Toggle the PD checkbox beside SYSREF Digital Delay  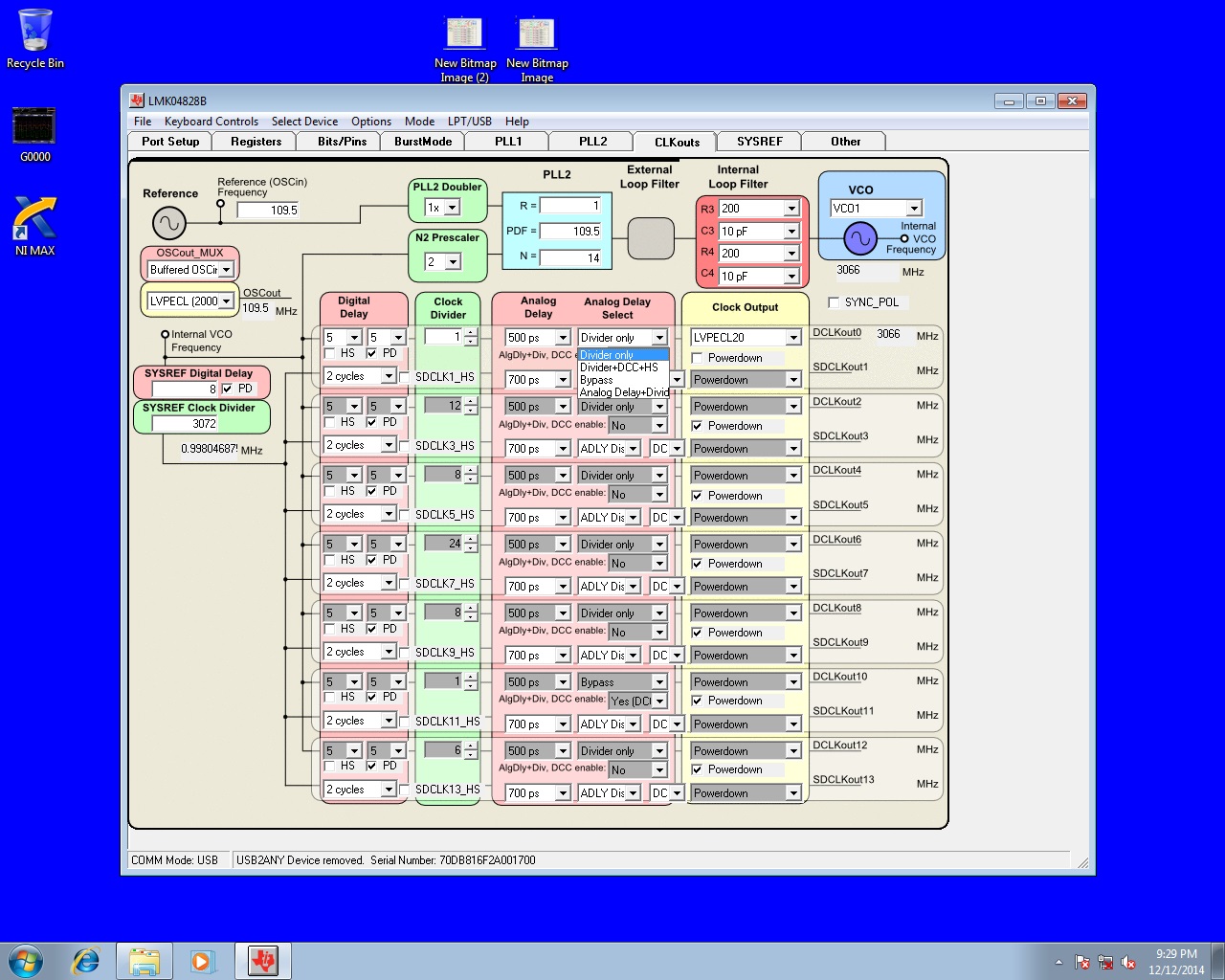click(228, 389)
